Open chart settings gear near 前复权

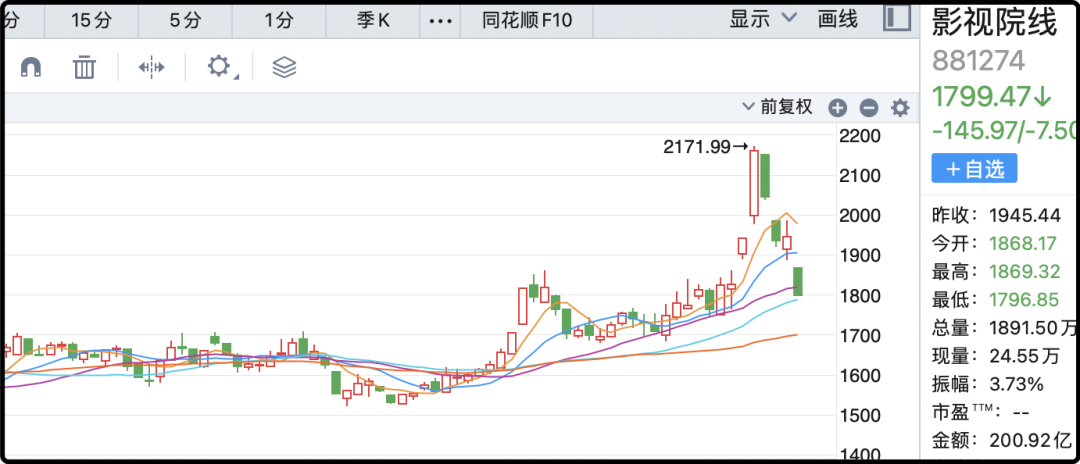click(x=900, y=107)
